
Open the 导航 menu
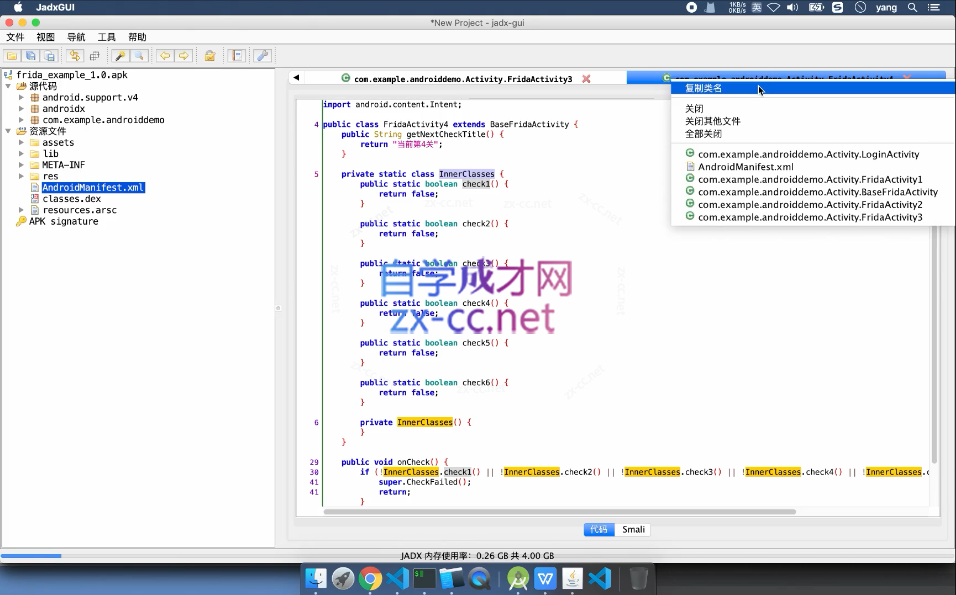tap(76, 37)
